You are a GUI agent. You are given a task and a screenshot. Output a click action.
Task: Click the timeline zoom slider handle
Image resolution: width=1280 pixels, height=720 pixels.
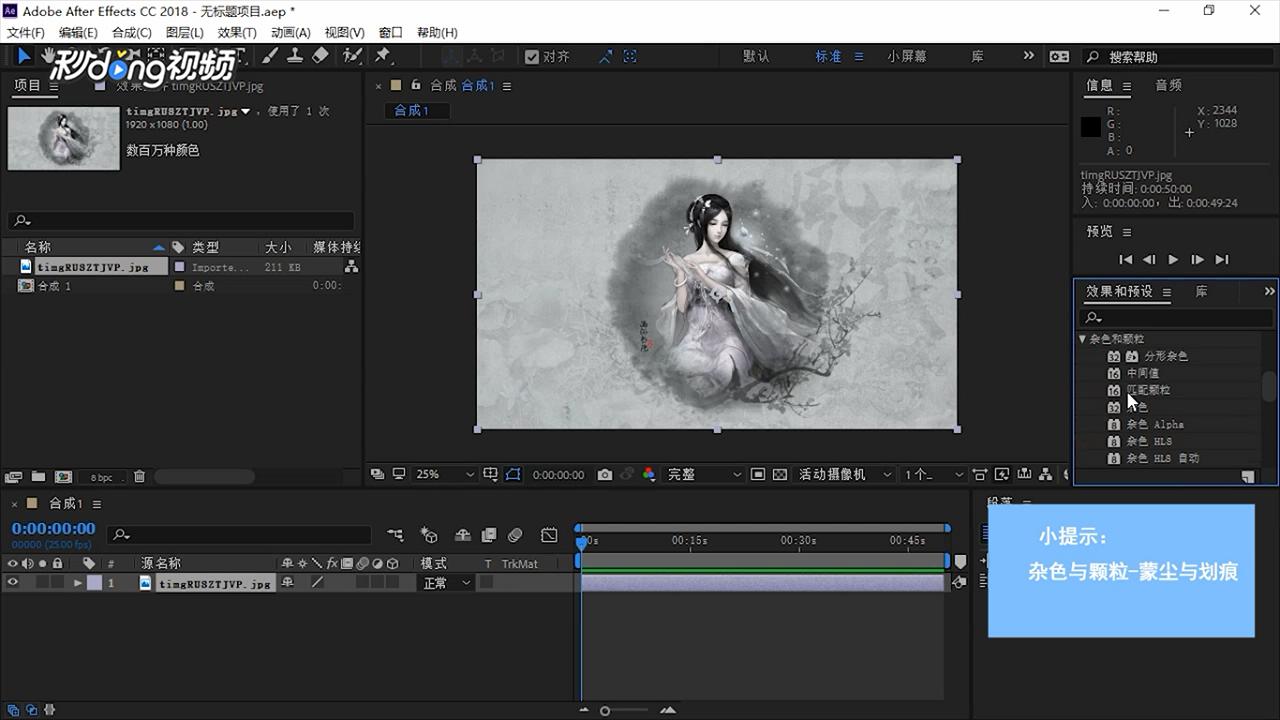(605, 711)
